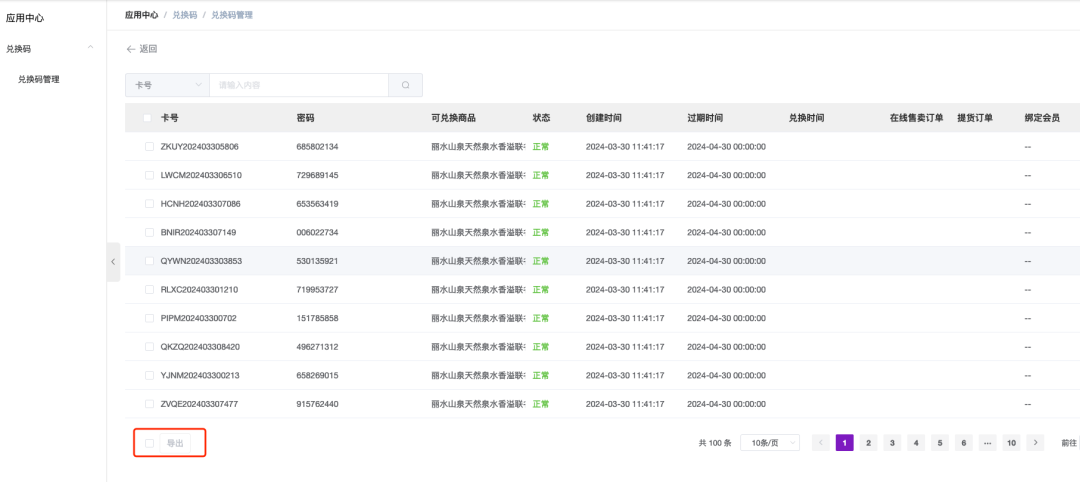1080x482 pixels.
Task: Click password cell 530135921
Action: [x=318, y=261]
